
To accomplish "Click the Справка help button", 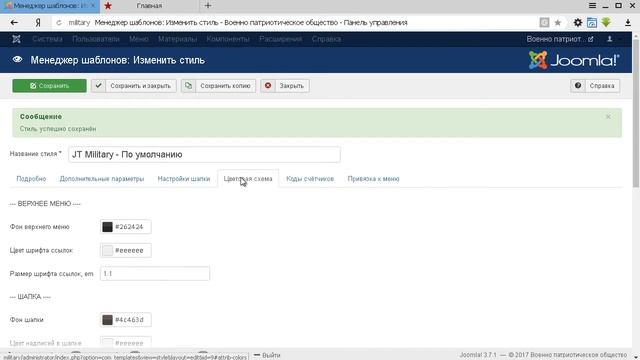I will [595, 86].
